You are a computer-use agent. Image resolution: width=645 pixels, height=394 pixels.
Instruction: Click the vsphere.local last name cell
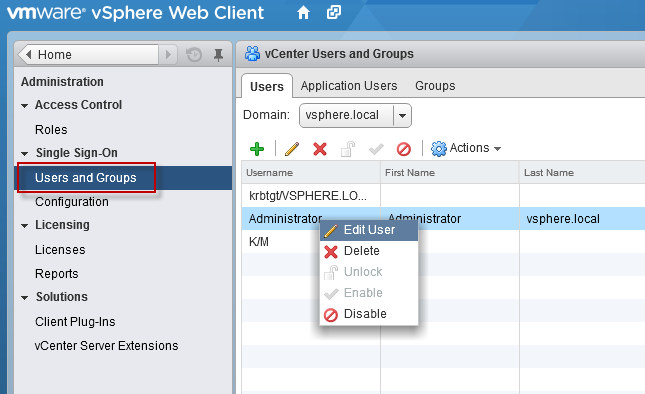(563, 219)
